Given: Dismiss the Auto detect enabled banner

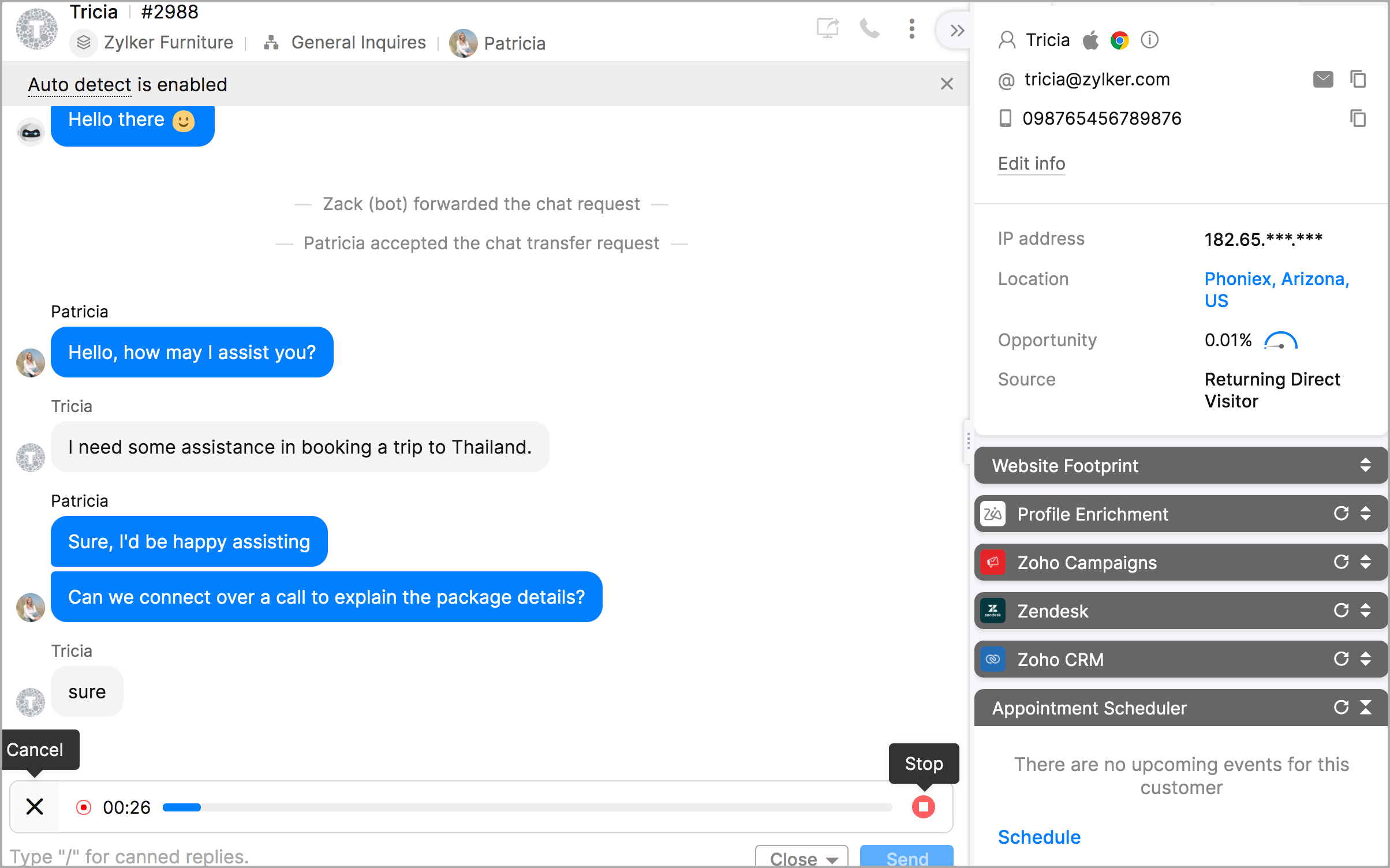Looking at the screenshot, I should (947, 84).
